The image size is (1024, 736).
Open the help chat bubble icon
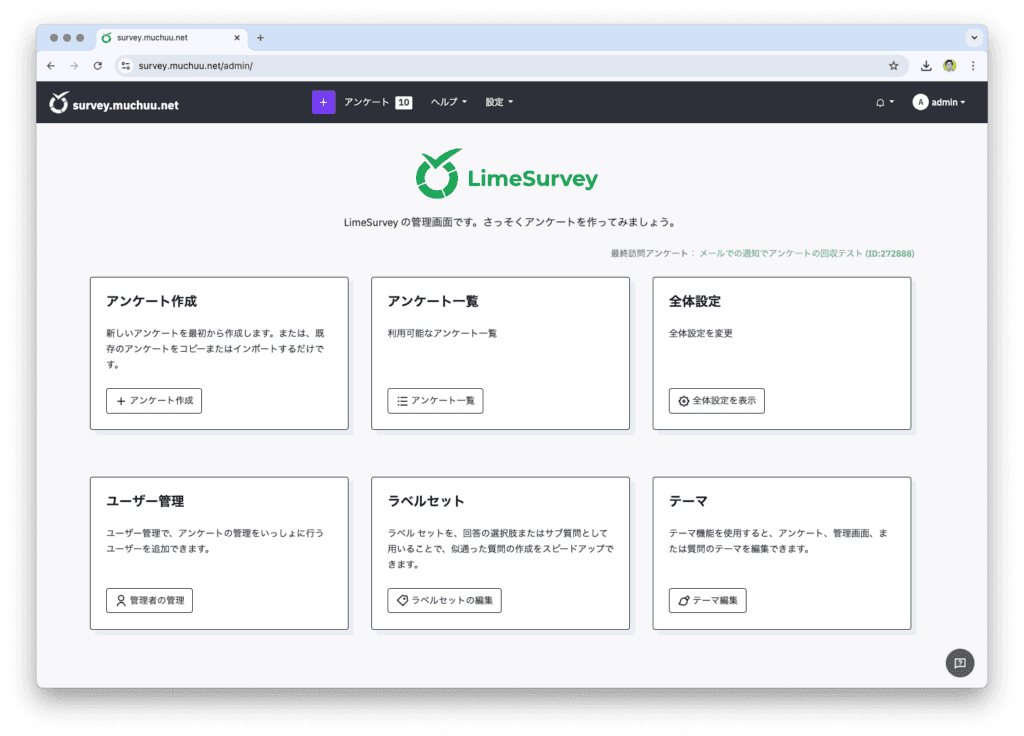coord(959,663)
